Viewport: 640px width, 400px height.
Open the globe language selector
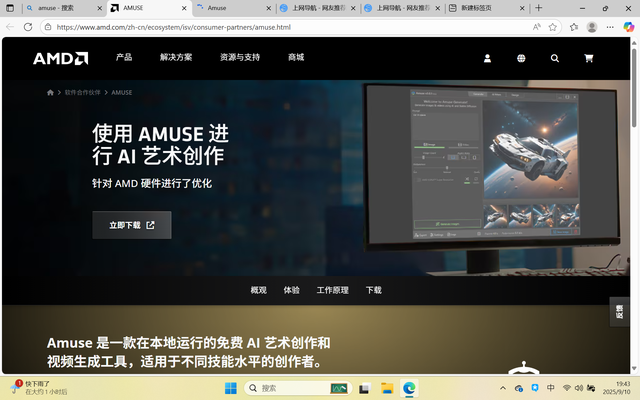tap(521, 58)
